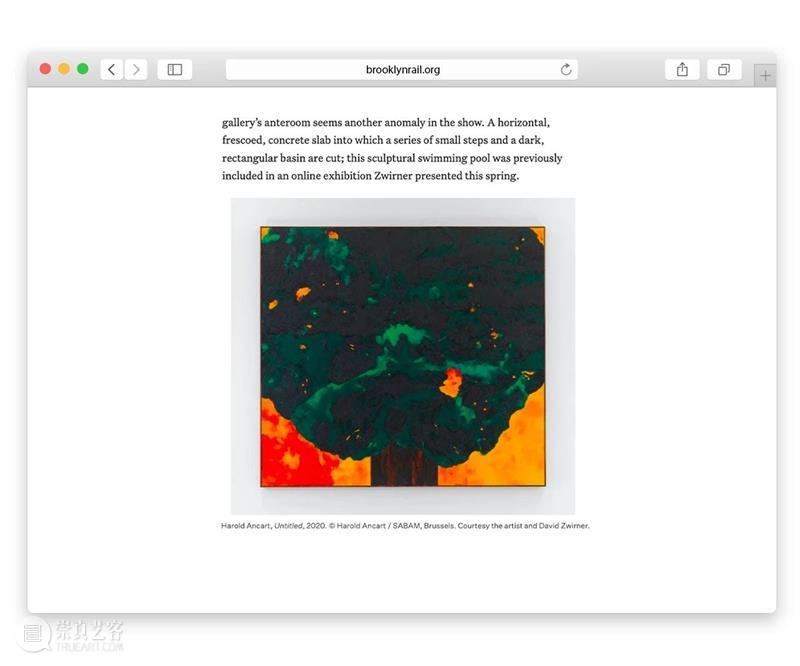Viewport: 800px width, 666px height.
Task: Enter full screen with green button
Action: tap(83, 69)
